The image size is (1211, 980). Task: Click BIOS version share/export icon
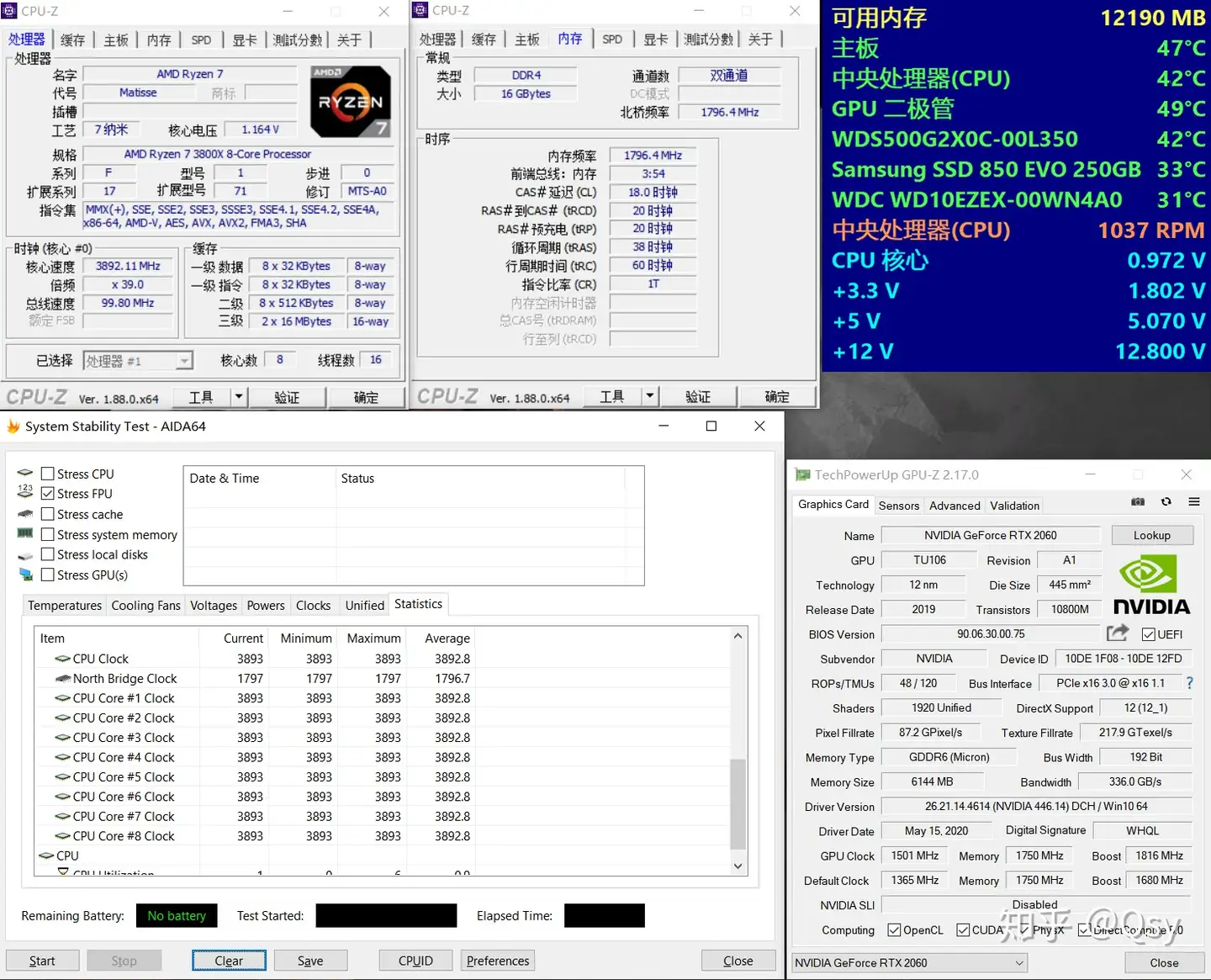tap(1118, 633)
